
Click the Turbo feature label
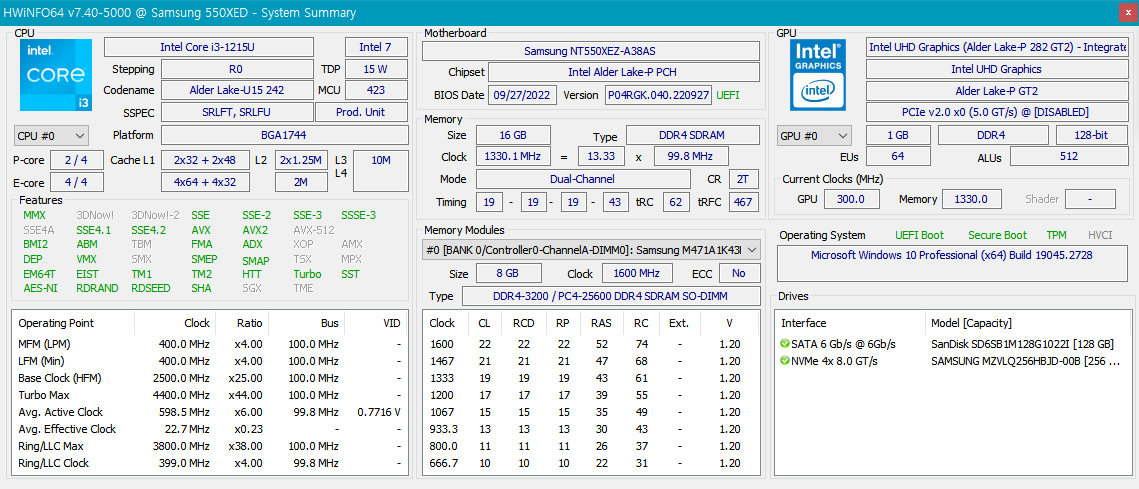point(307,274)
